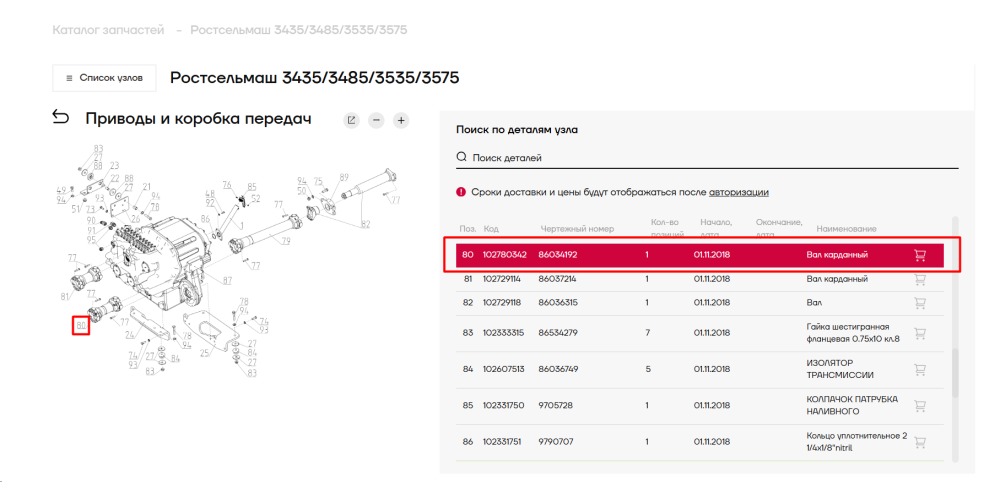The width and height of the screenshot is (1000, 482).
Task: Click quantity 7 in row 83
Action: (x=648, y=333)
